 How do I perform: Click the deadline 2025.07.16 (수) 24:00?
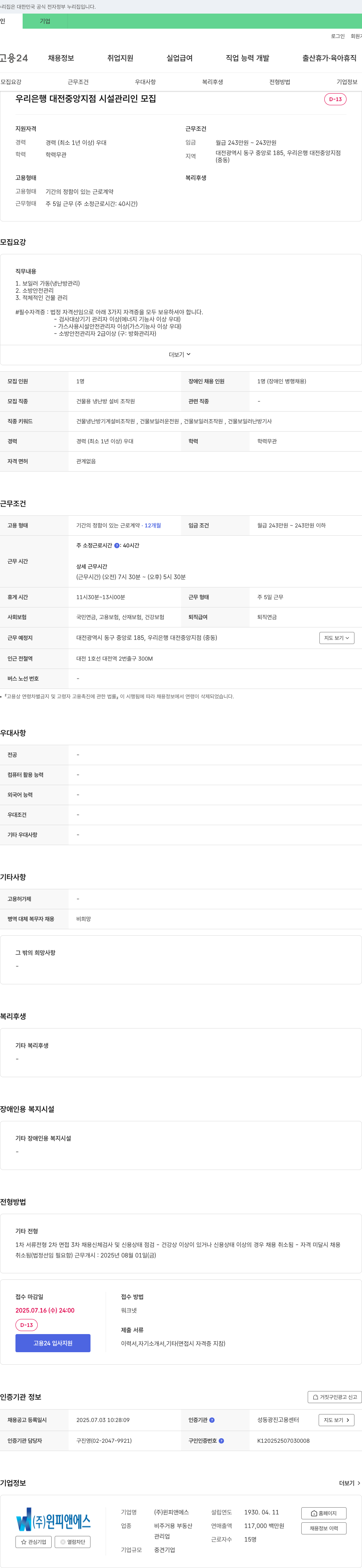(x=45, y=1311)
